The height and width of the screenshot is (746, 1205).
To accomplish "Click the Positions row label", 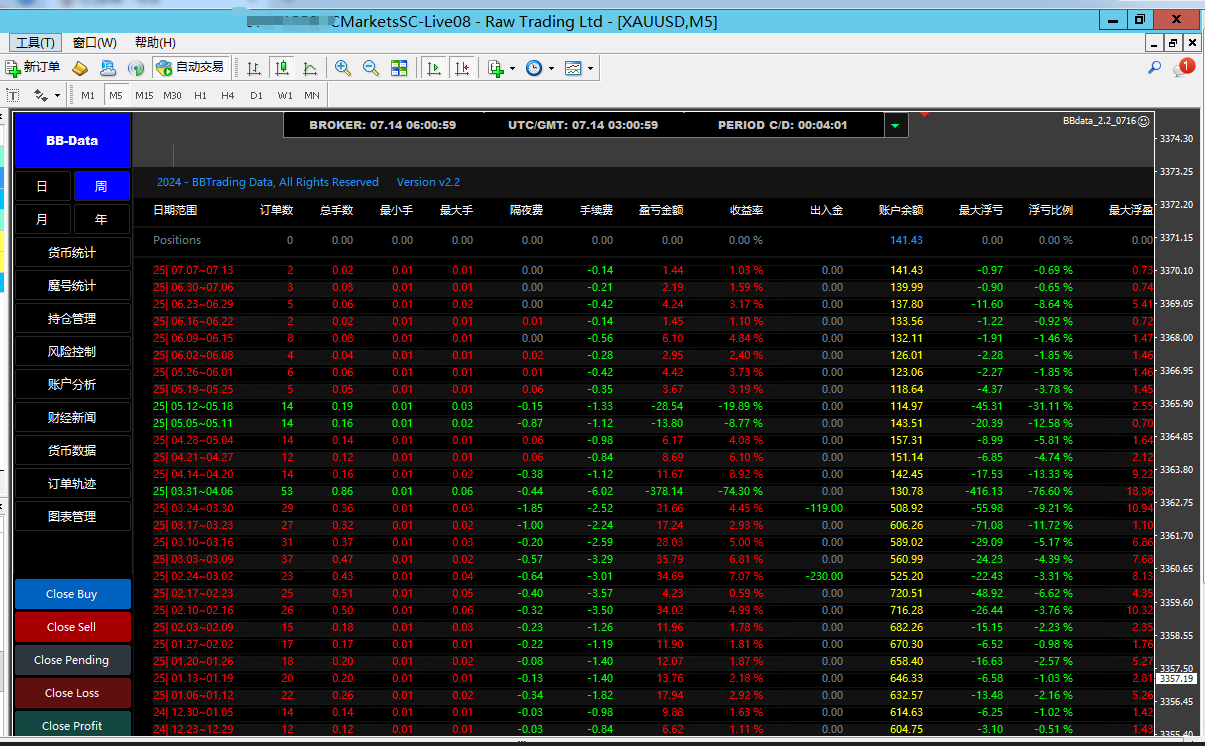I will [177, 240].
